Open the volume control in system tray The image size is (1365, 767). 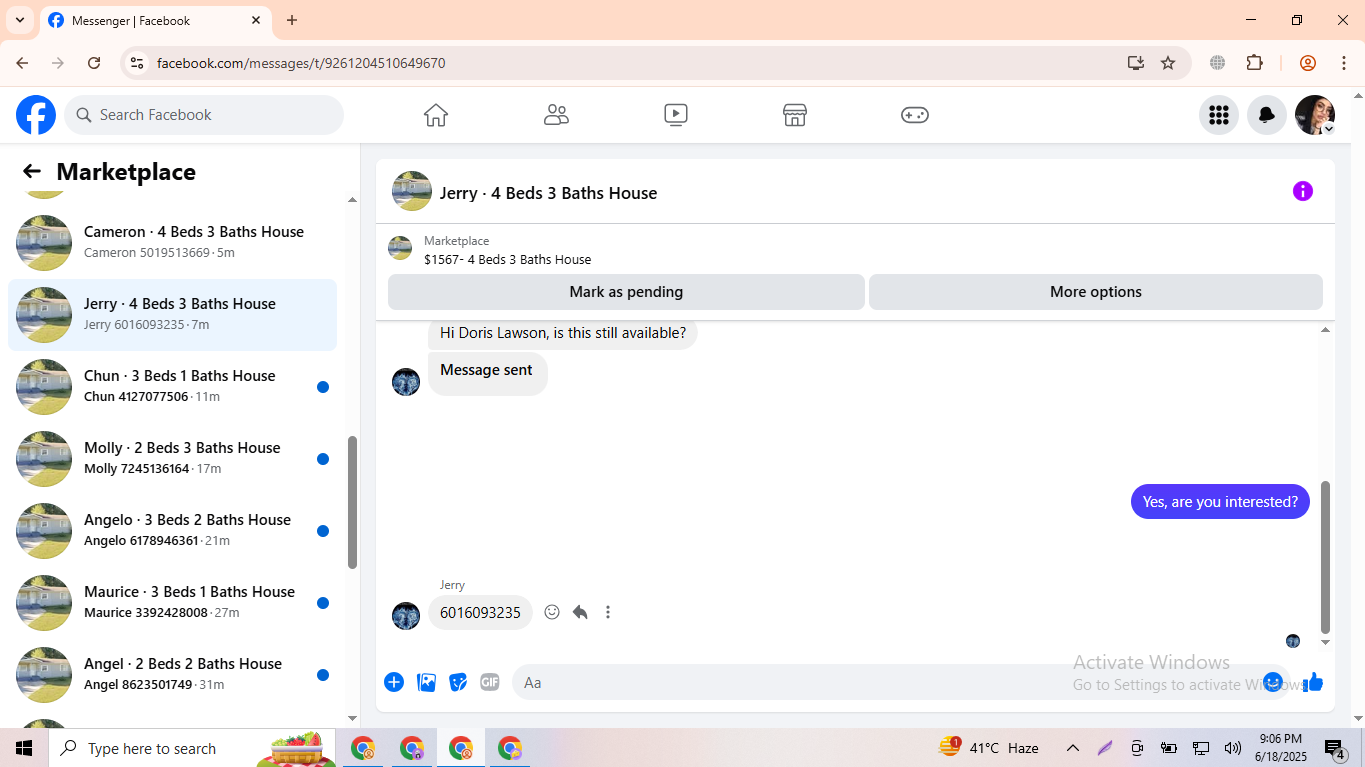click(1232, 748)
